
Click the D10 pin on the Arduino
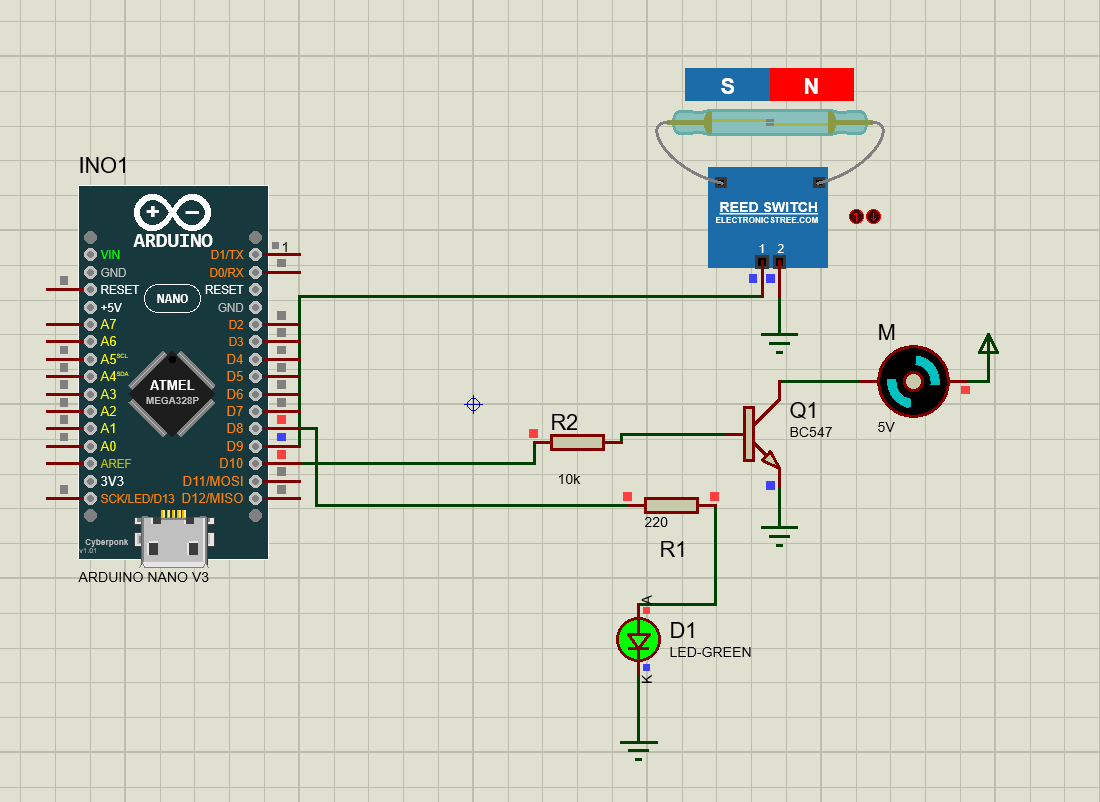click(x=255, y=463)
